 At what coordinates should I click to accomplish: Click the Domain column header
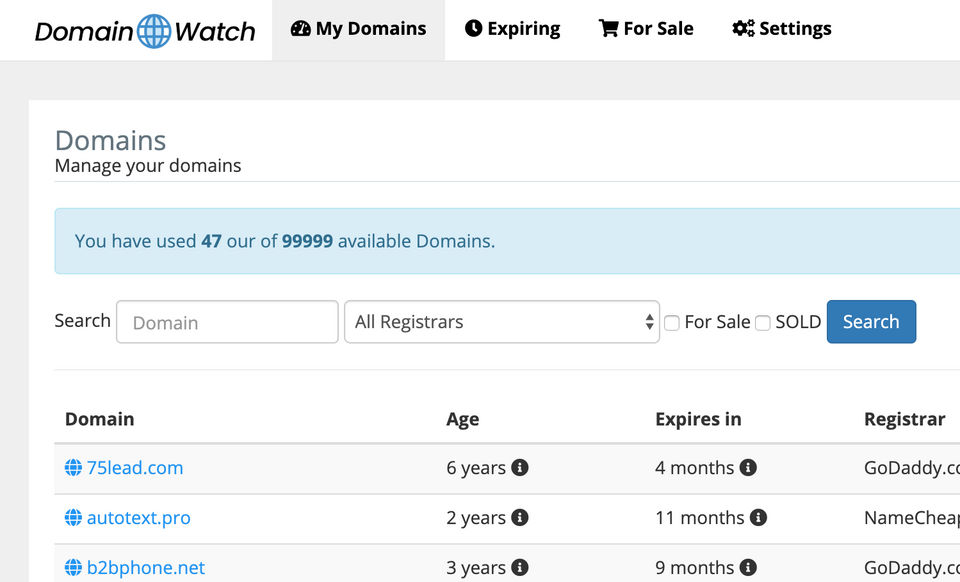coord(100,419)
